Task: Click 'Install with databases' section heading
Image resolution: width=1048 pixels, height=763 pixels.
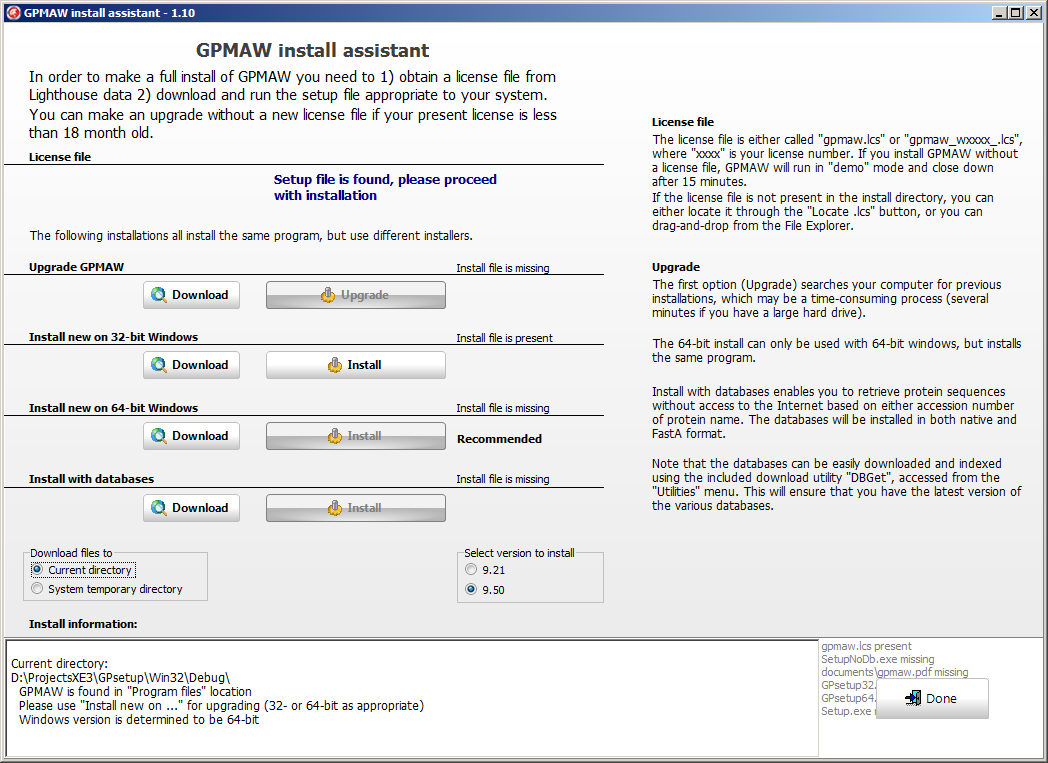Action: [92, 479]
